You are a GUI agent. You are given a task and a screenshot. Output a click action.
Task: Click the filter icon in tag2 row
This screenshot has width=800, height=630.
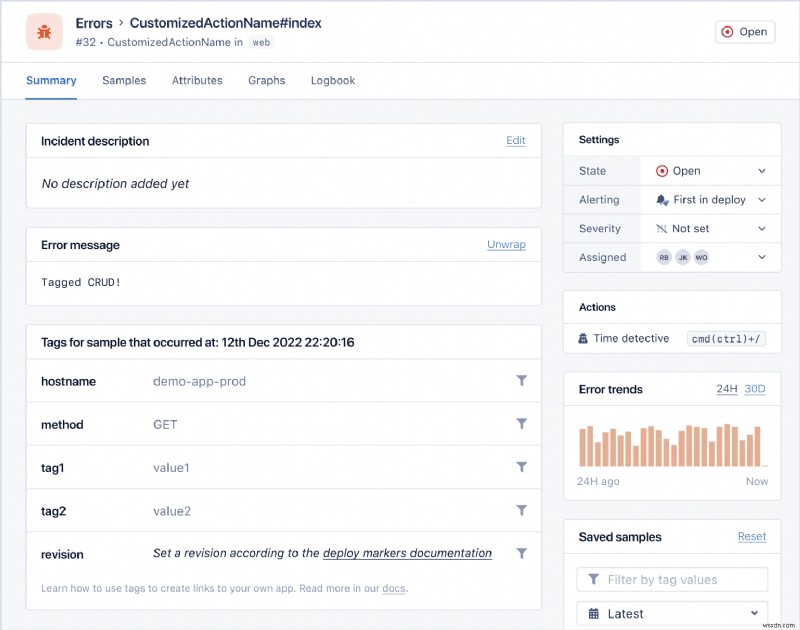tap(521, 510)
